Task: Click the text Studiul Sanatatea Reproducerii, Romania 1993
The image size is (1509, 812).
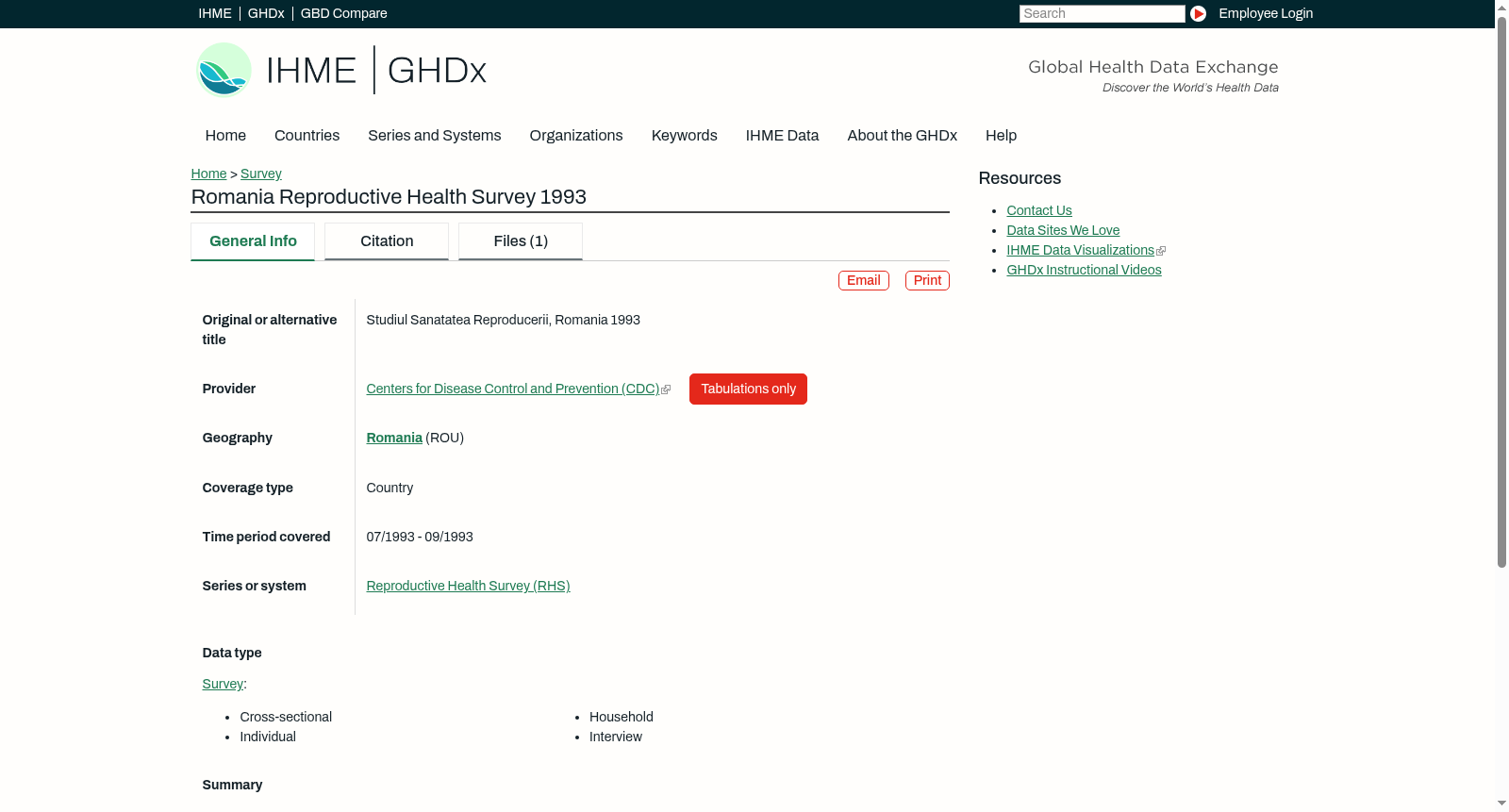Action: coord(503,321)
